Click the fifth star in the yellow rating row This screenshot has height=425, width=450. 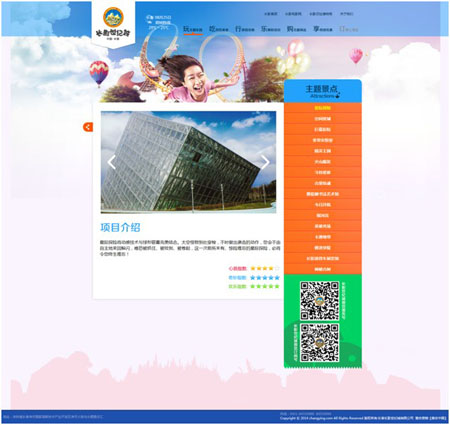[x=277, y=268]
